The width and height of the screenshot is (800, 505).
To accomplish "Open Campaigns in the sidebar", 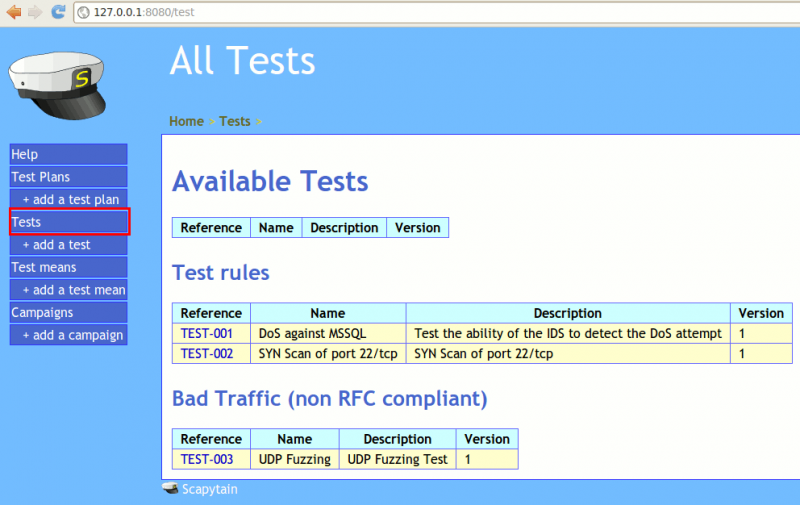I will 68,312.
